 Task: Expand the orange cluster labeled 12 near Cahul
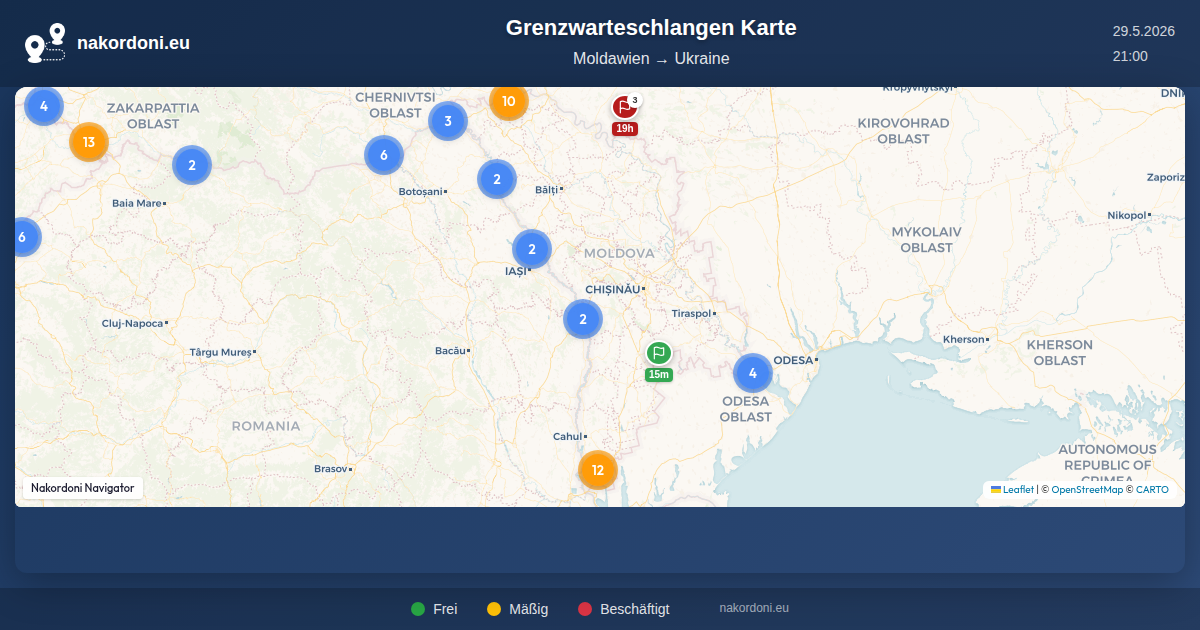click(598, 470)
